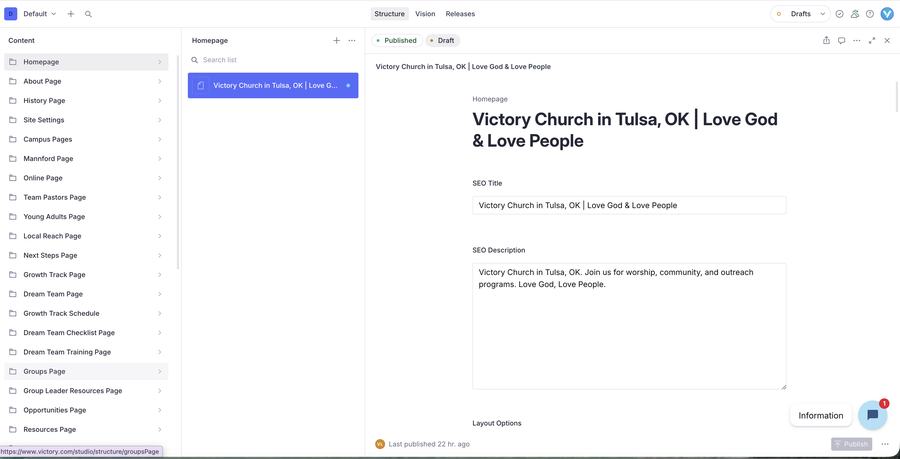Click the SEO Title input field
Viewport: 900px width, 459px height.
click(629, 205)
